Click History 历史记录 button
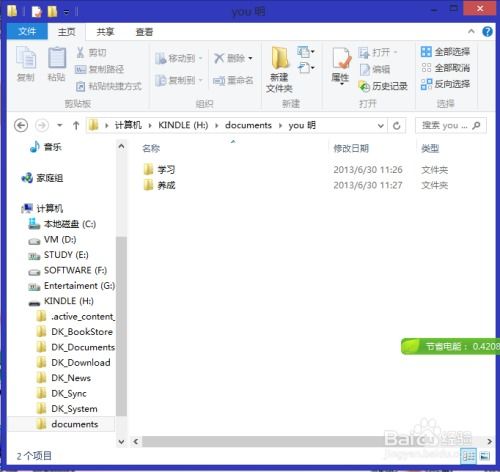Viewport: 500px width, 472px height. [383, 86]
